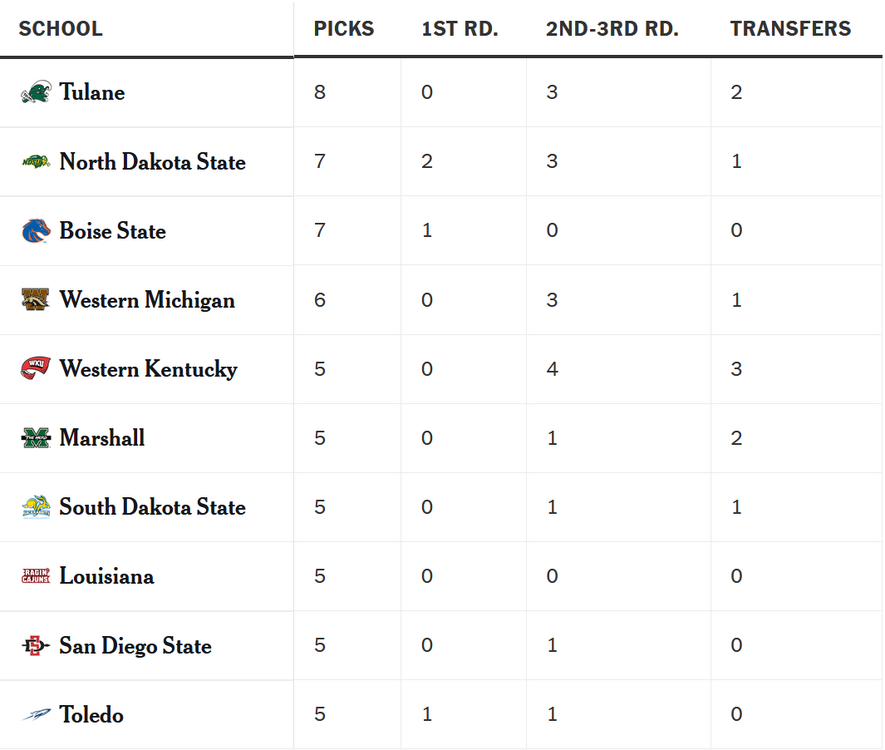
Task: Select the Toledo school name
Action: (x=91, y=715)
